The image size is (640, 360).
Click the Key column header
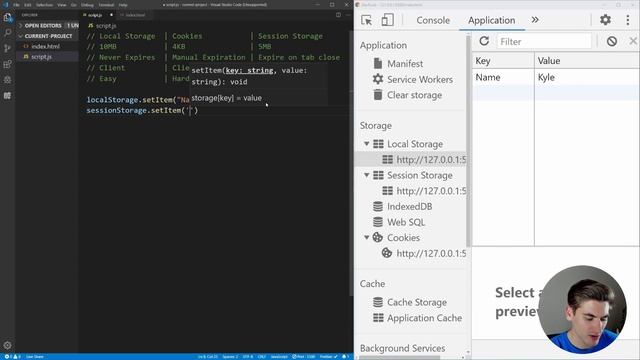tap(503, 61)
